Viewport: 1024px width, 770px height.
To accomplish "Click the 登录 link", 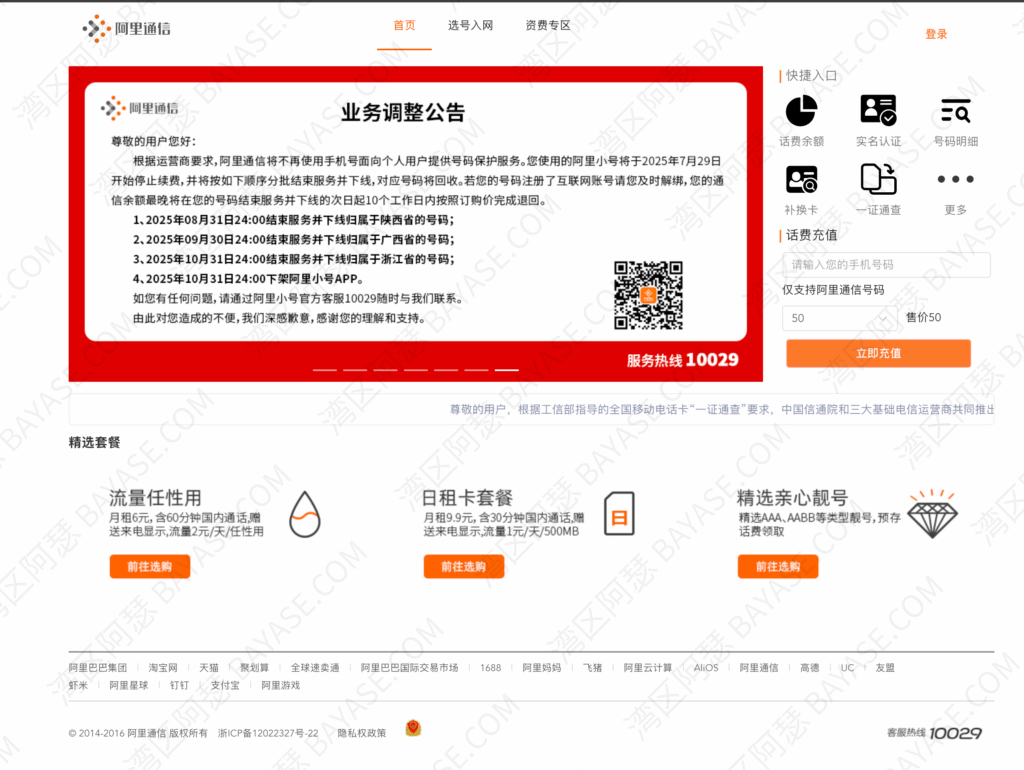I will [x=936, y=34].
